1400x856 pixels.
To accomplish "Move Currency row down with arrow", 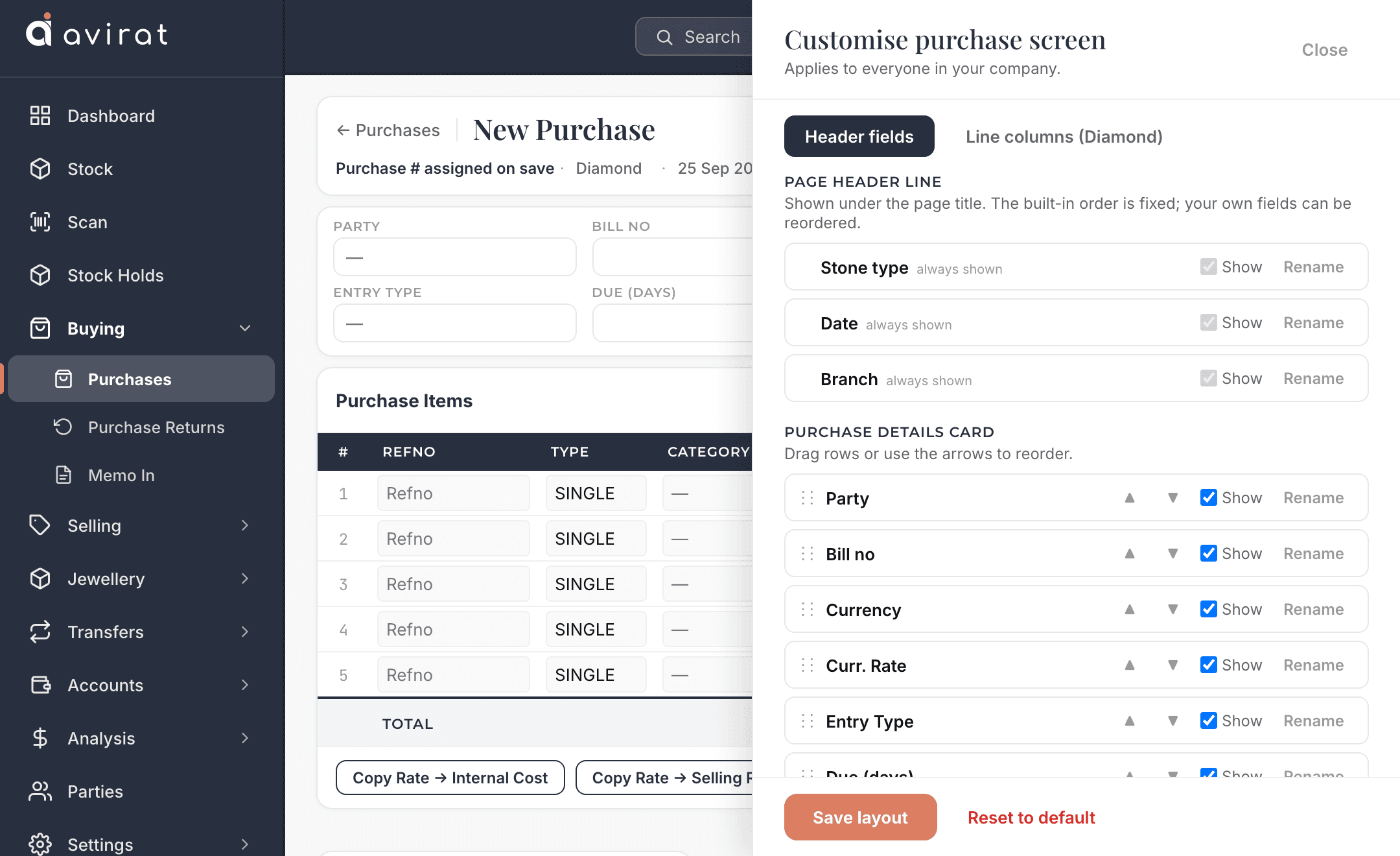I will pos(1172,610).
